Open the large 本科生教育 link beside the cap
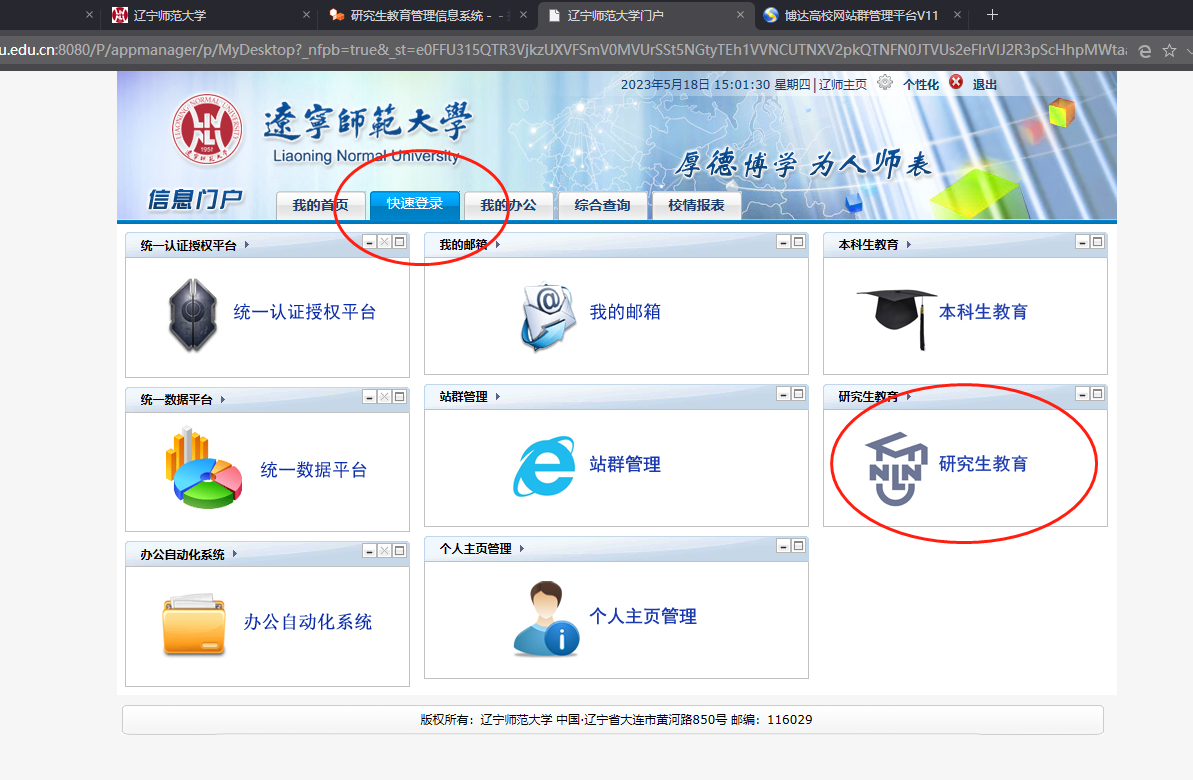The image size is (1193, 780). 983,312
